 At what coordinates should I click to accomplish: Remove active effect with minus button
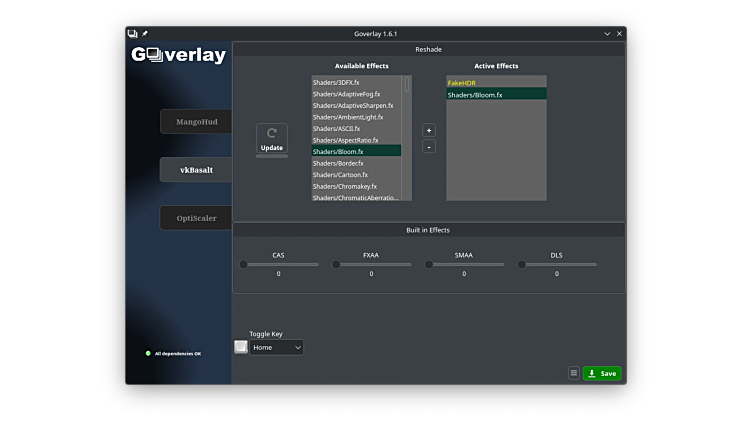click(429, 147)
